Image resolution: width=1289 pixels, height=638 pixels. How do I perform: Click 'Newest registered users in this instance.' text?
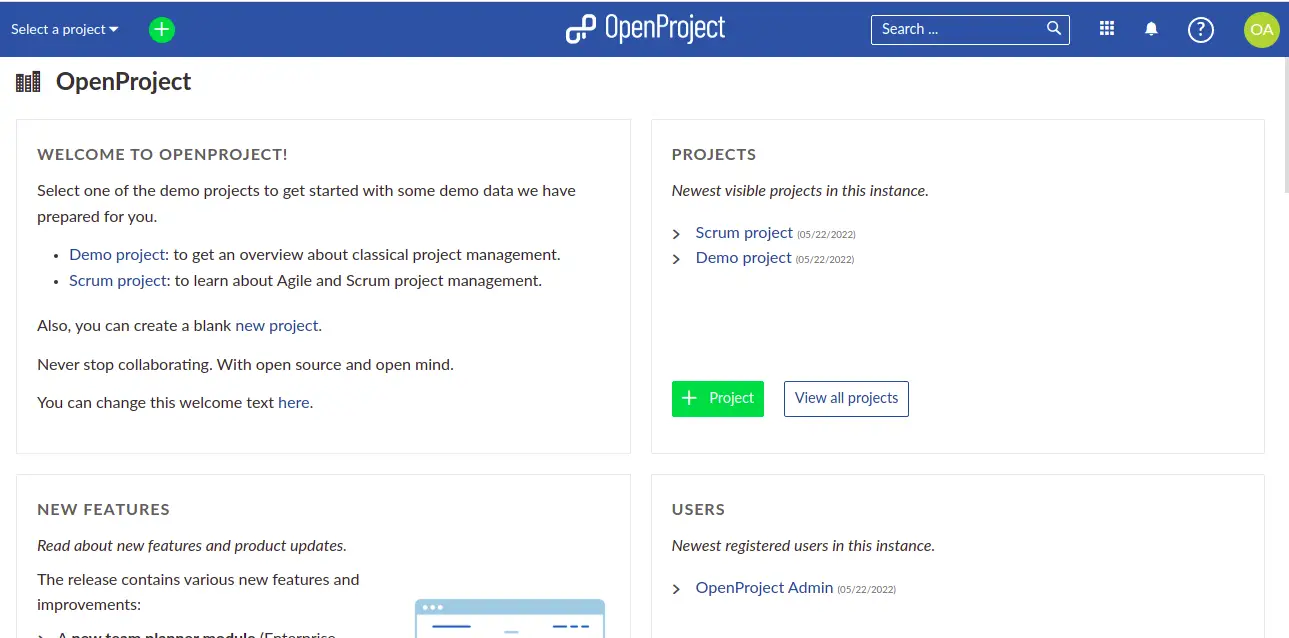click(x=803, y=546)
